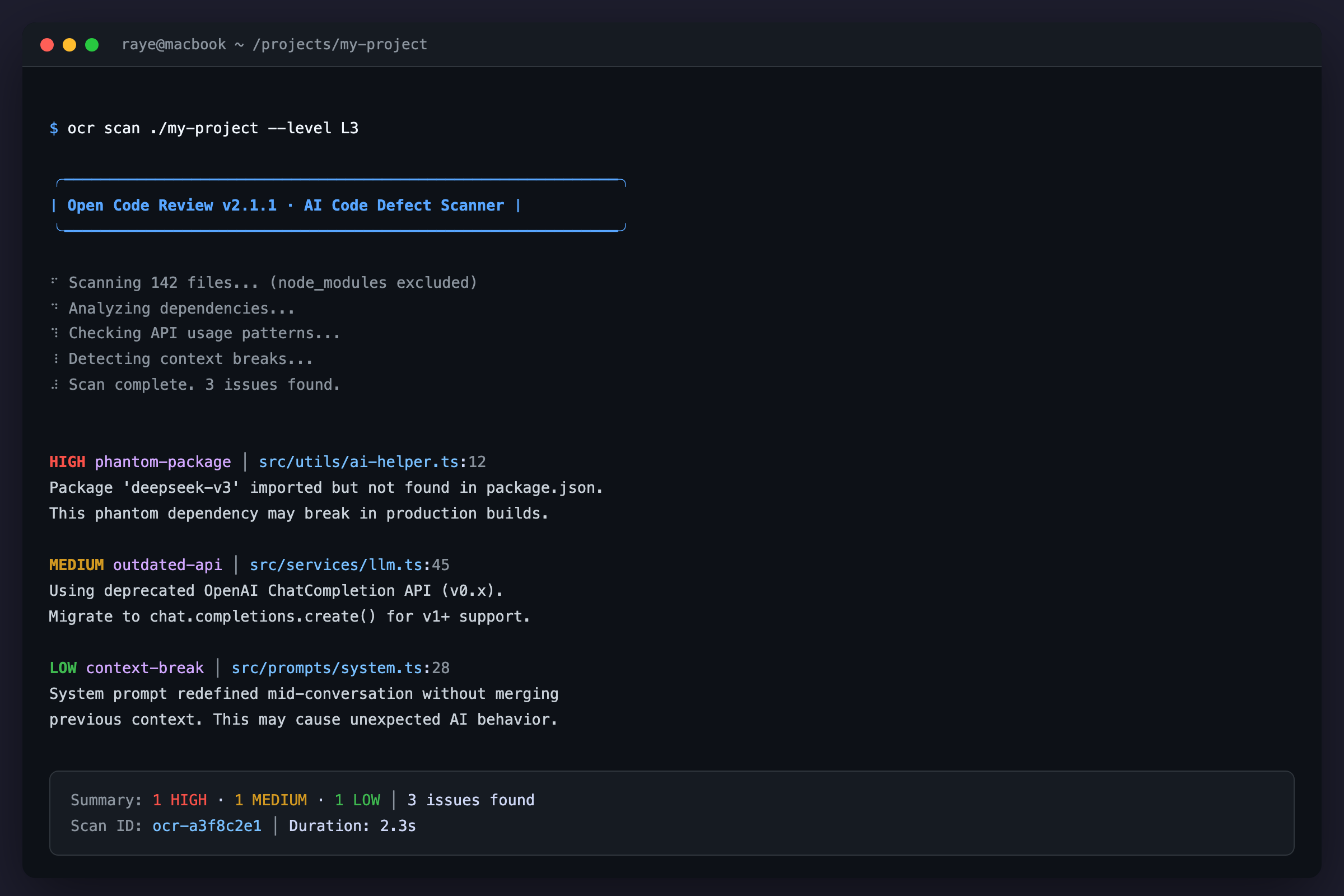Screen dimensions: 1344x896
Task: Click the dollar prompt symbol before ocr scan command
Action: point(54,128)
